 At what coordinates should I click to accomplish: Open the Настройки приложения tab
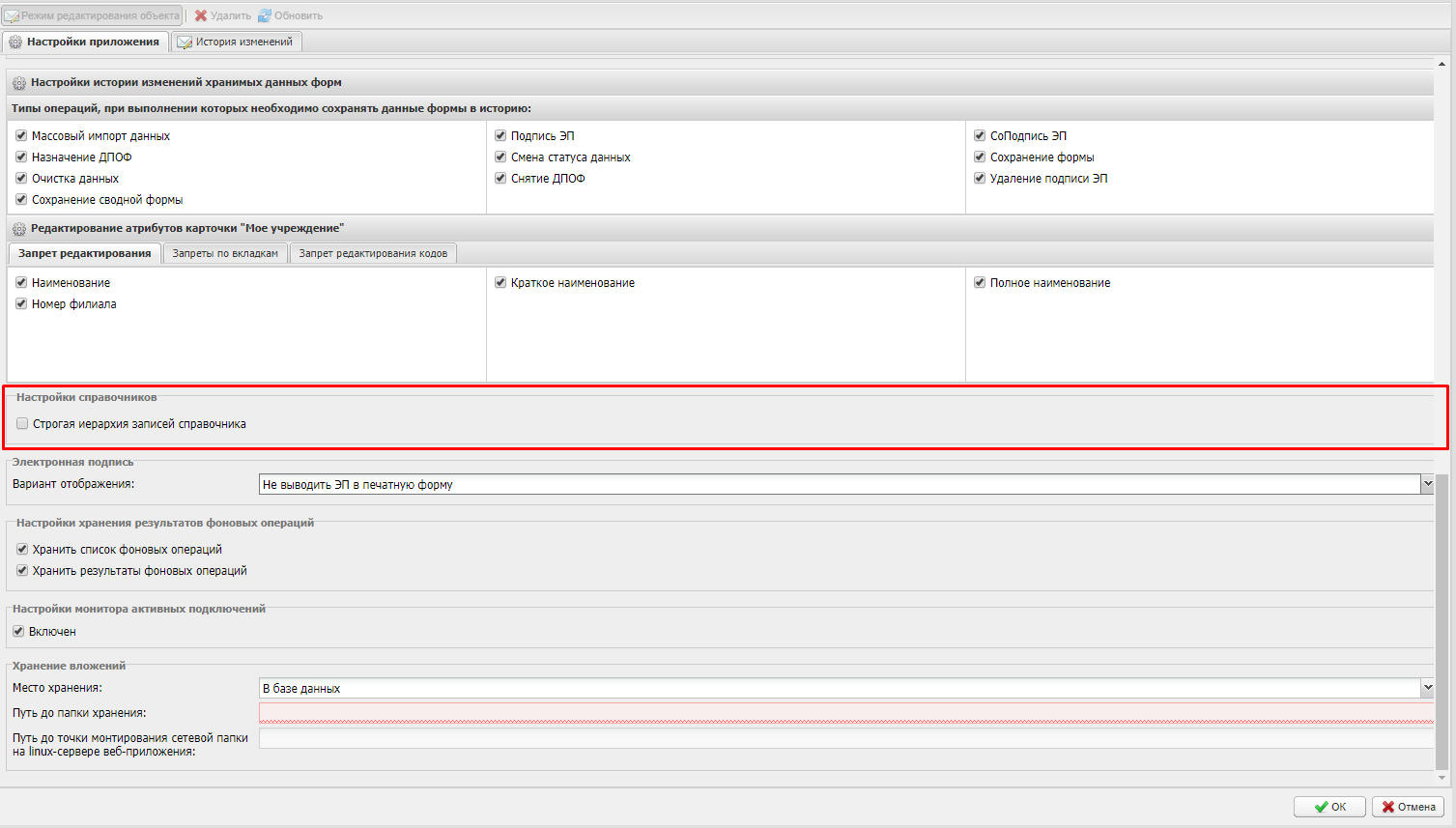[x=84, y=42]
